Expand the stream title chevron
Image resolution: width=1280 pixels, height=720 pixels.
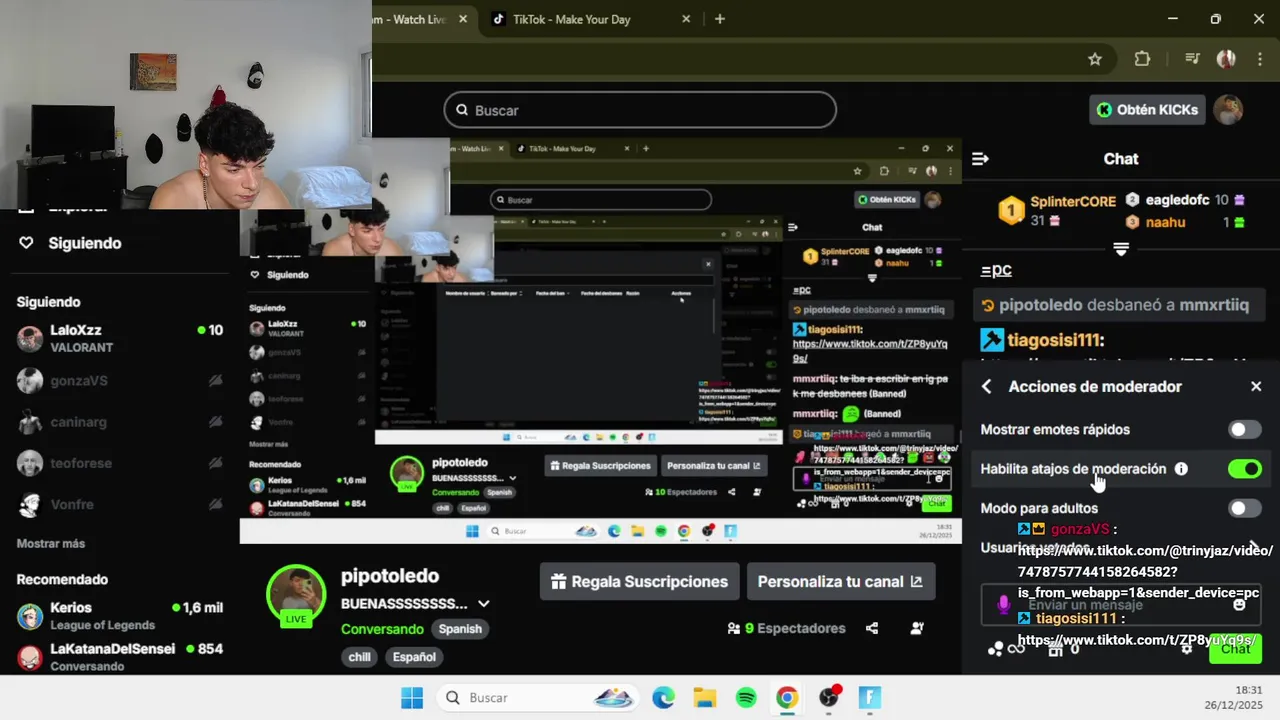484,604
